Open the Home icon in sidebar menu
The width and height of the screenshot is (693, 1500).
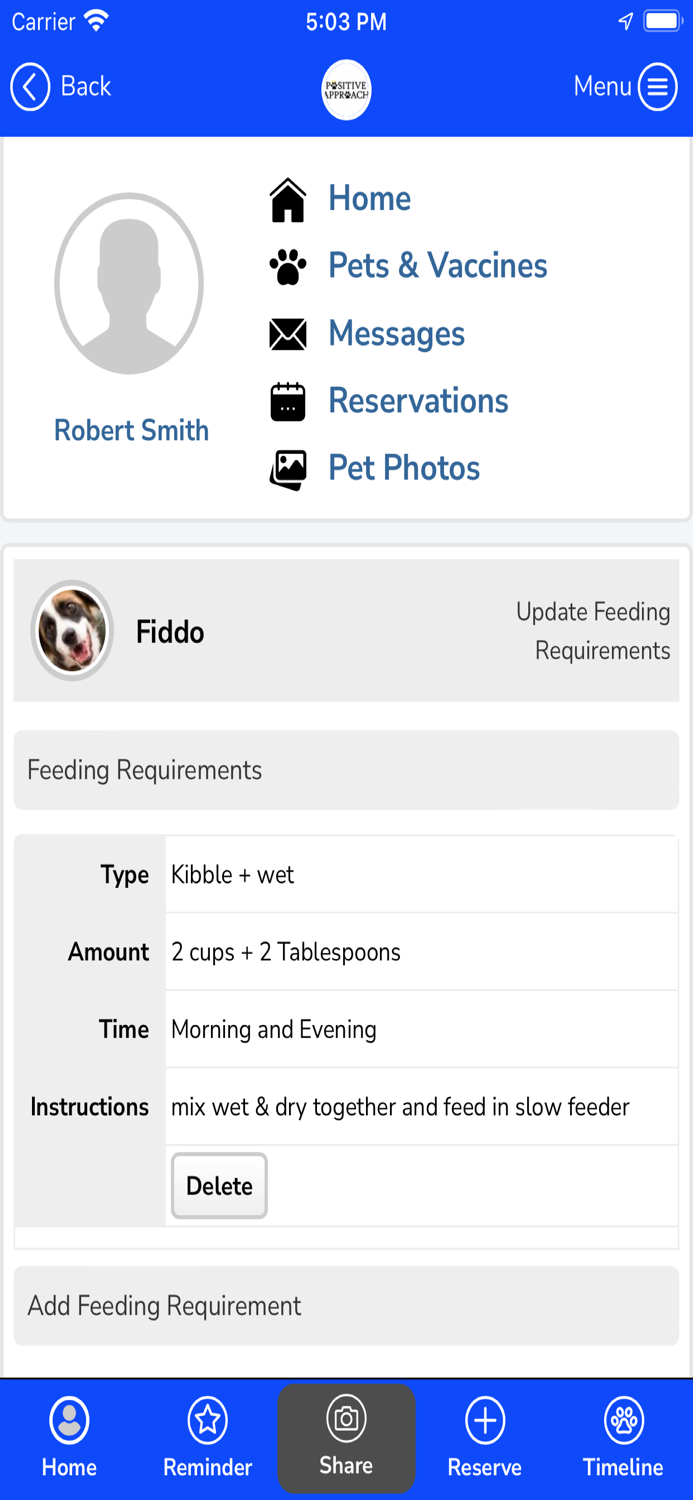point(288,198)
